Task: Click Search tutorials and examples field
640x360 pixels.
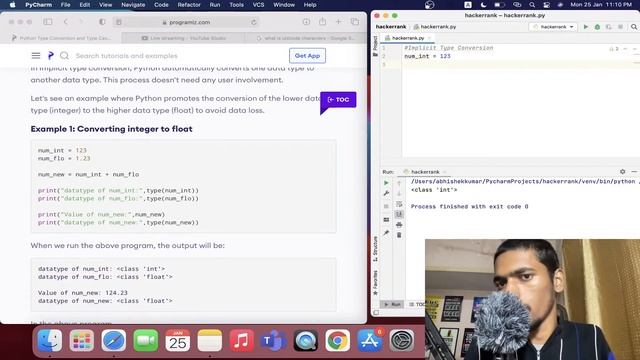Action: 127,56
